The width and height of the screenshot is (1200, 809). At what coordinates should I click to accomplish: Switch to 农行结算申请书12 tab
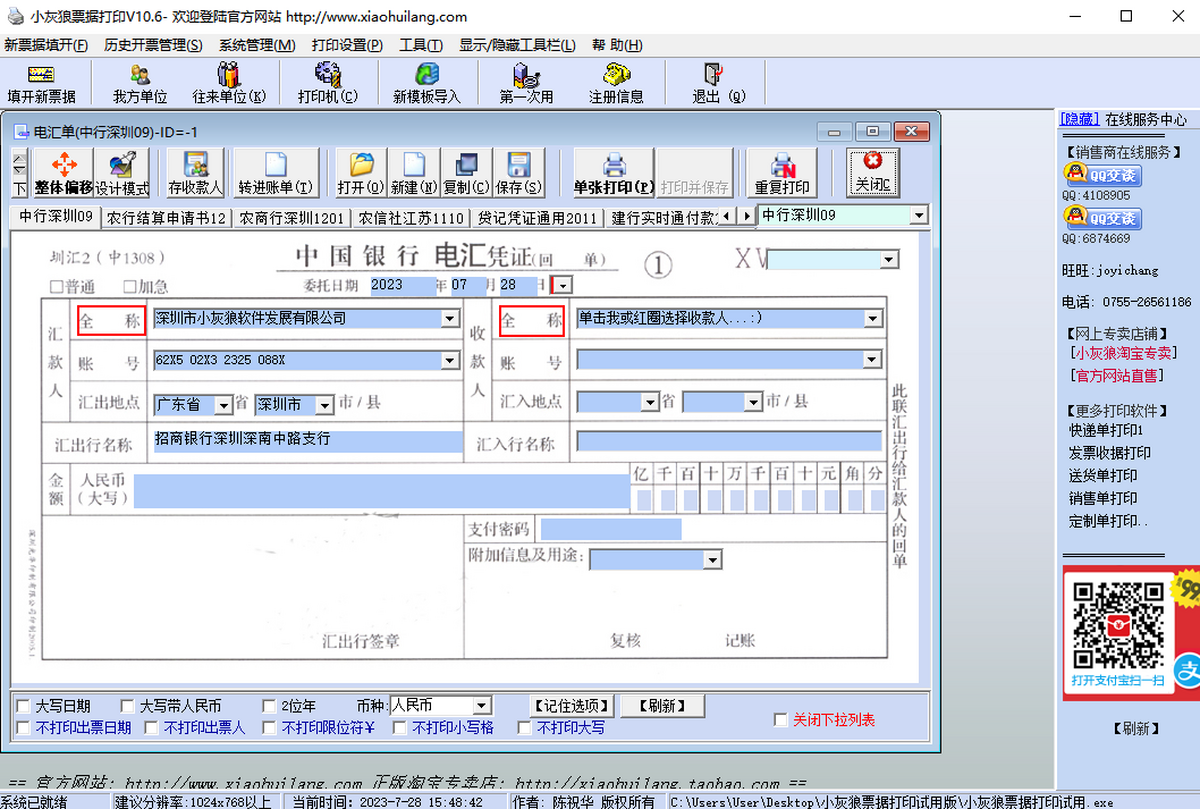point(166,217)
